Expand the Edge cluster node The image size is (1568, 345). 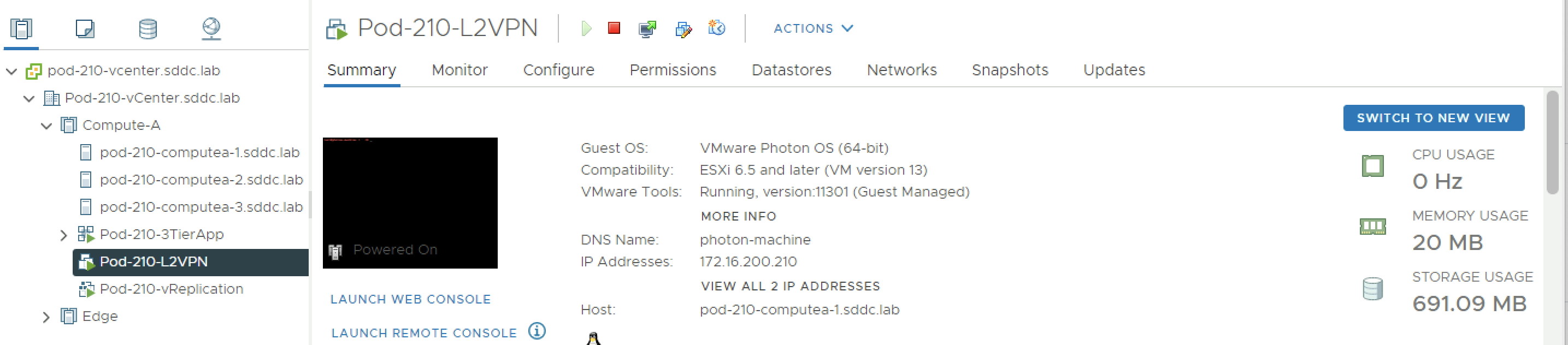pyautogui.click(x=46, y=317)
